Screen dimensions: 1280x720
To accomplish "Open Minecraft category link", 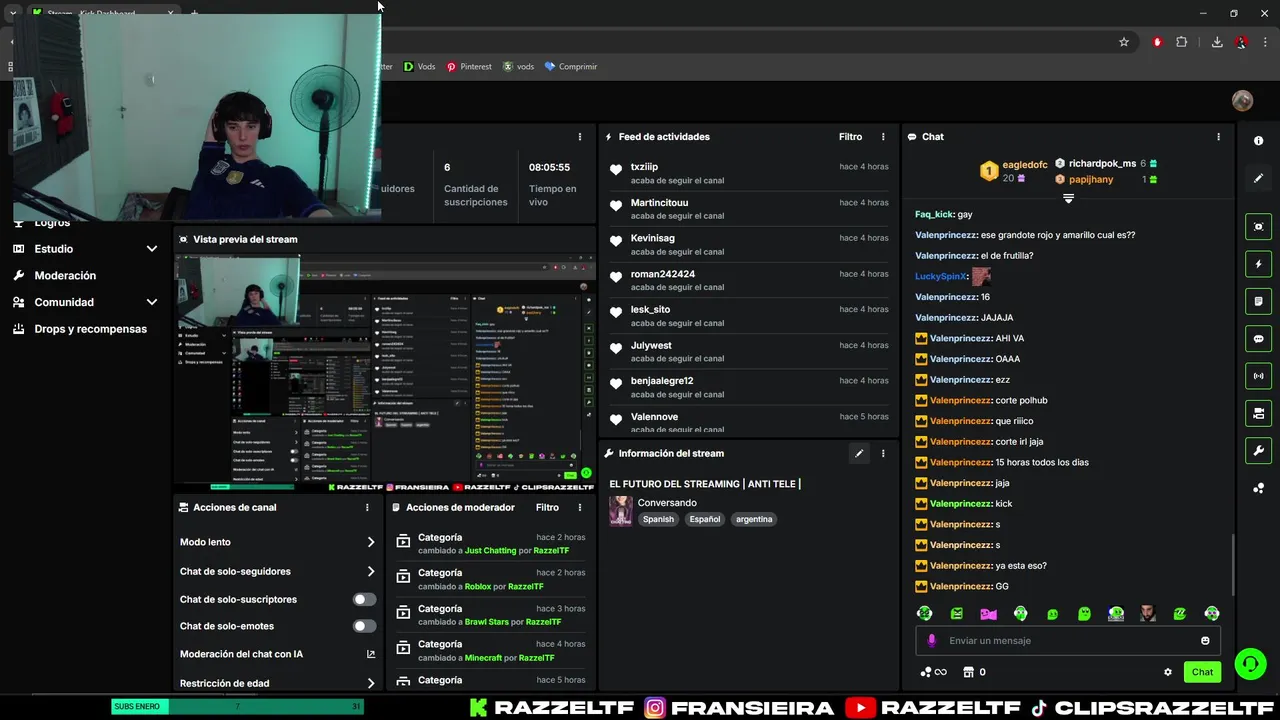I will pos(483,658).
